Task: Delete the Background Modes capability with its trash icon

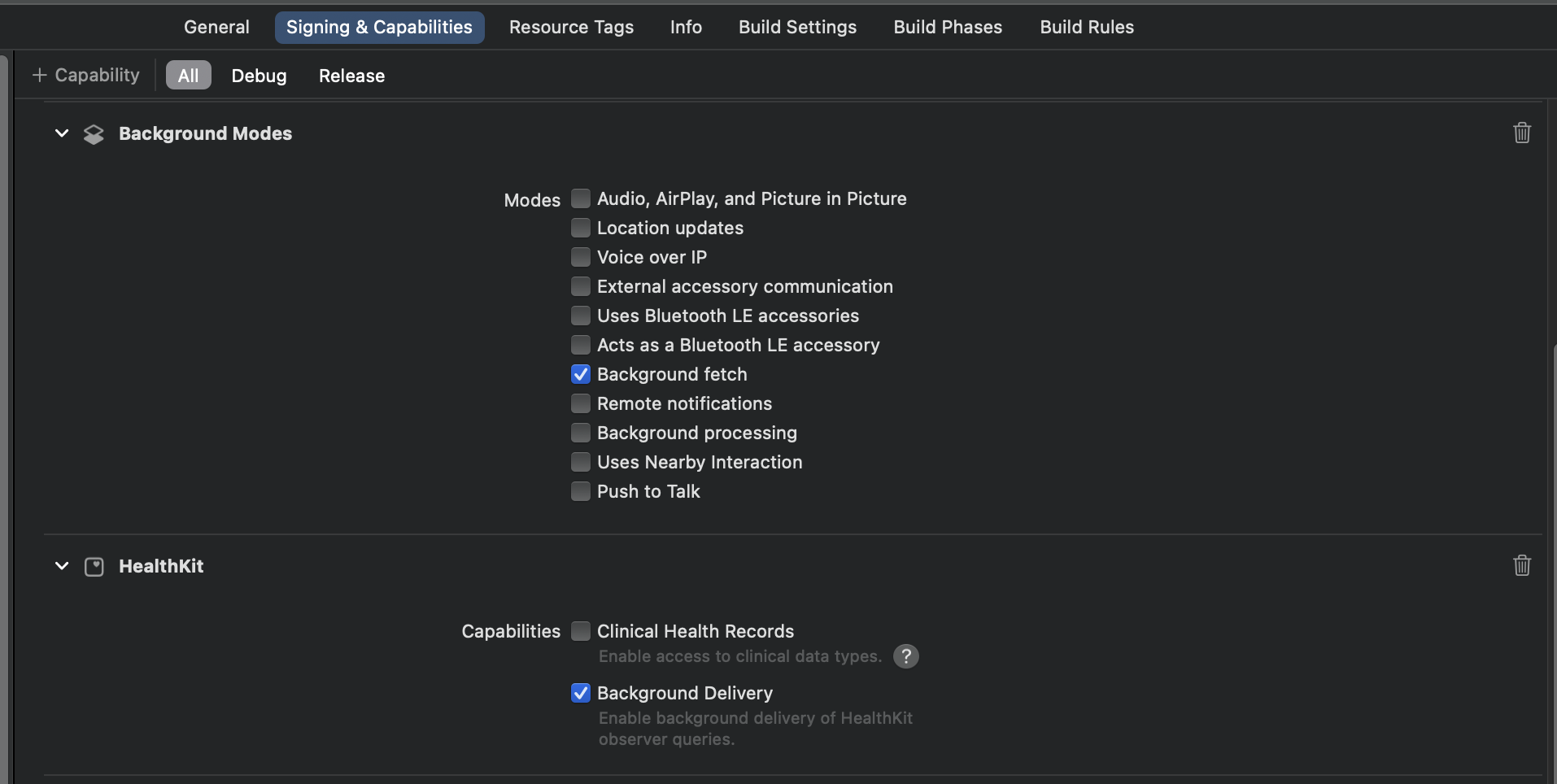Action: (1521, 133)
